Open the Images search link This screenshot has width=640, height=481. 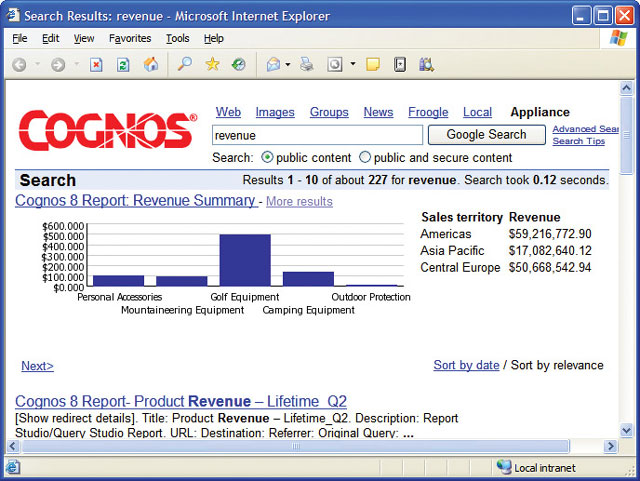tap(275, 112)
